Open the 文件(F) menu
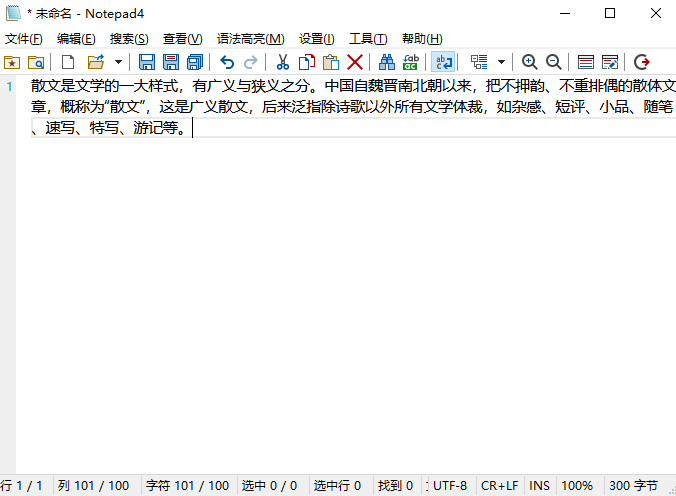This screenshot has height=496, width=676. pos(24,39)
